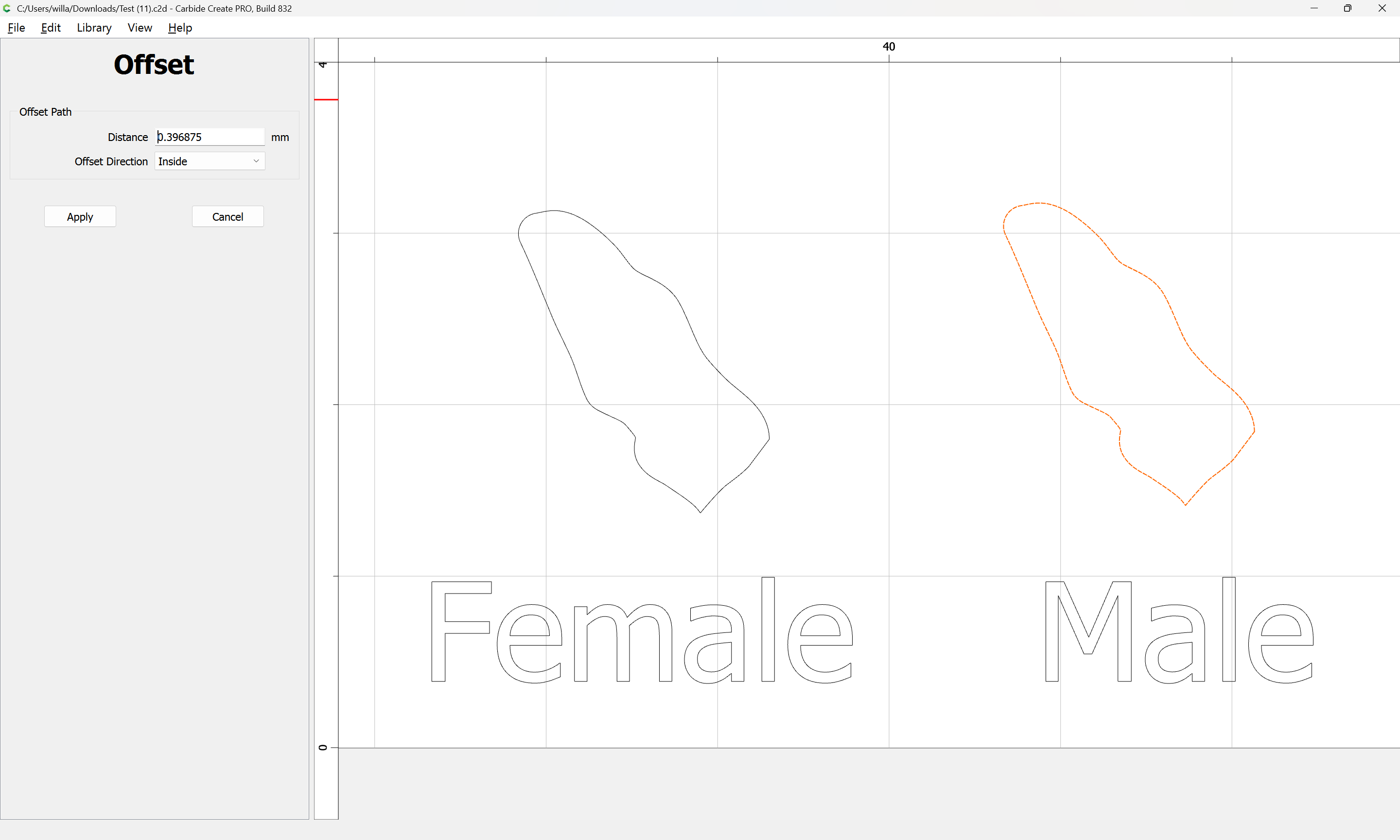Restore down the application window

point(1347,8)
